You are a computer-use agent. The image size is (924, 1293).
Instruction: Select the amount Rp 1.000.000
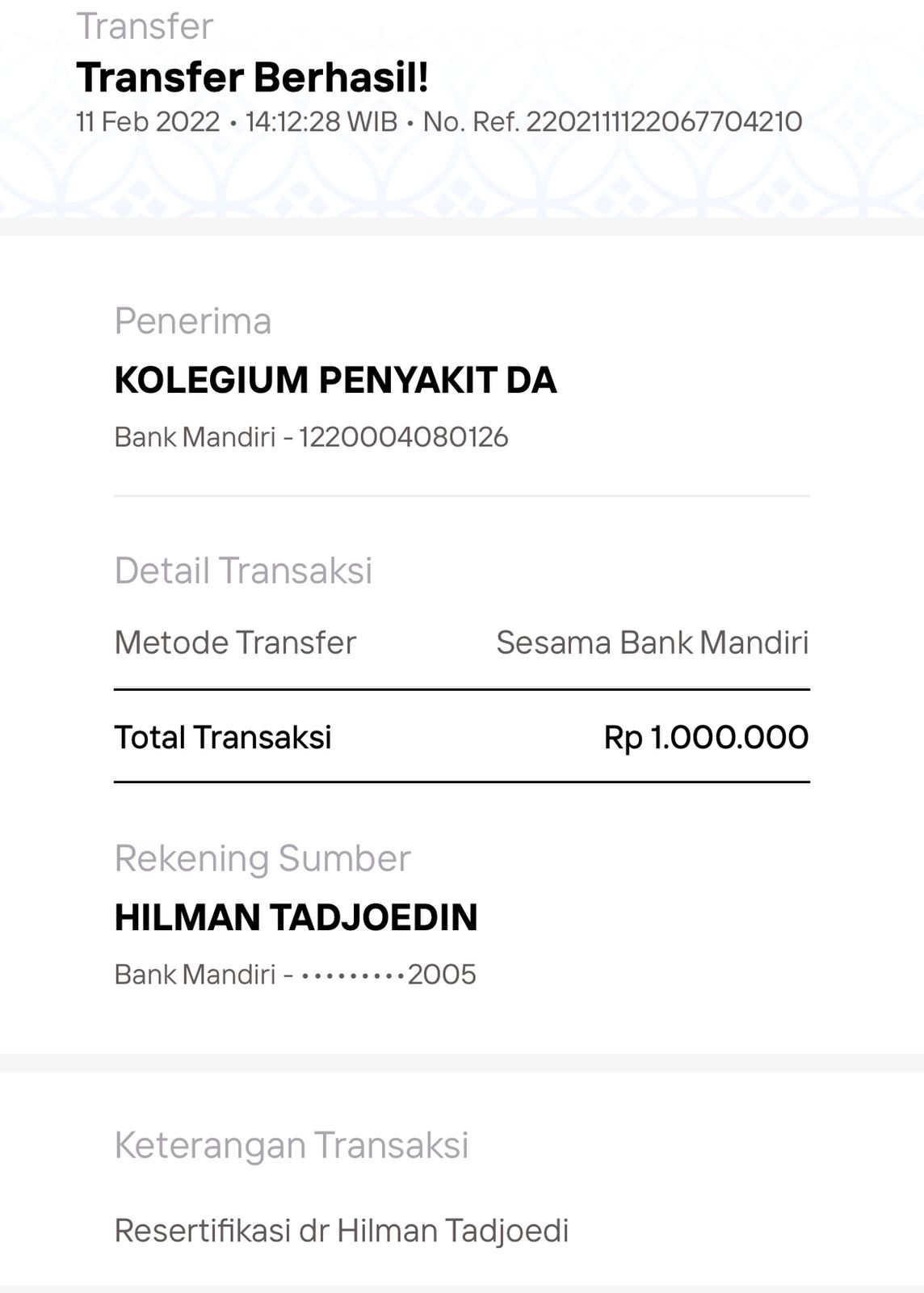click(x=706, y=737)
